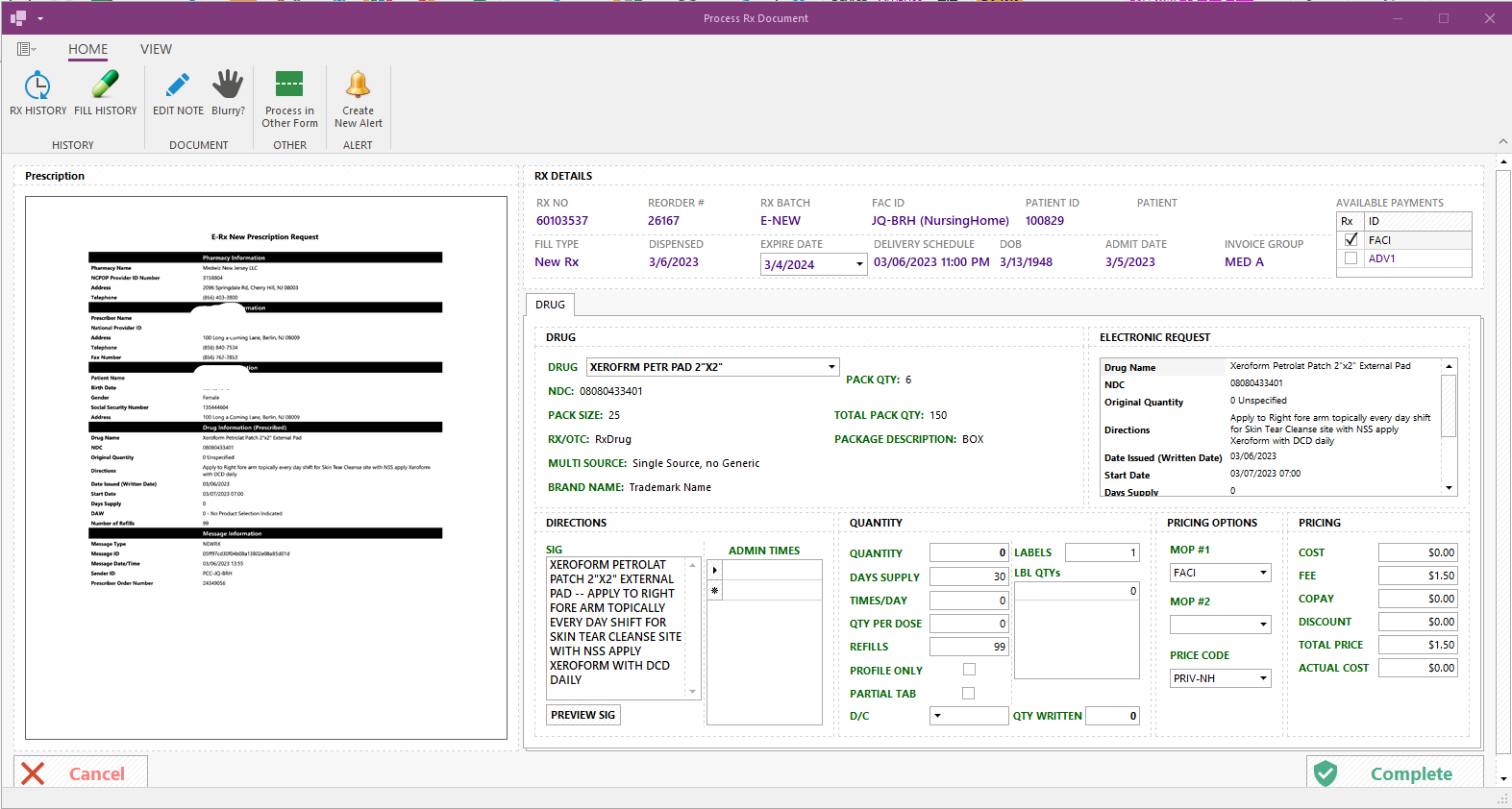Viewport: 1512px width, 809px height.
Task: Expand the Drug name dropdown
Action: click(x=831, y=367)
